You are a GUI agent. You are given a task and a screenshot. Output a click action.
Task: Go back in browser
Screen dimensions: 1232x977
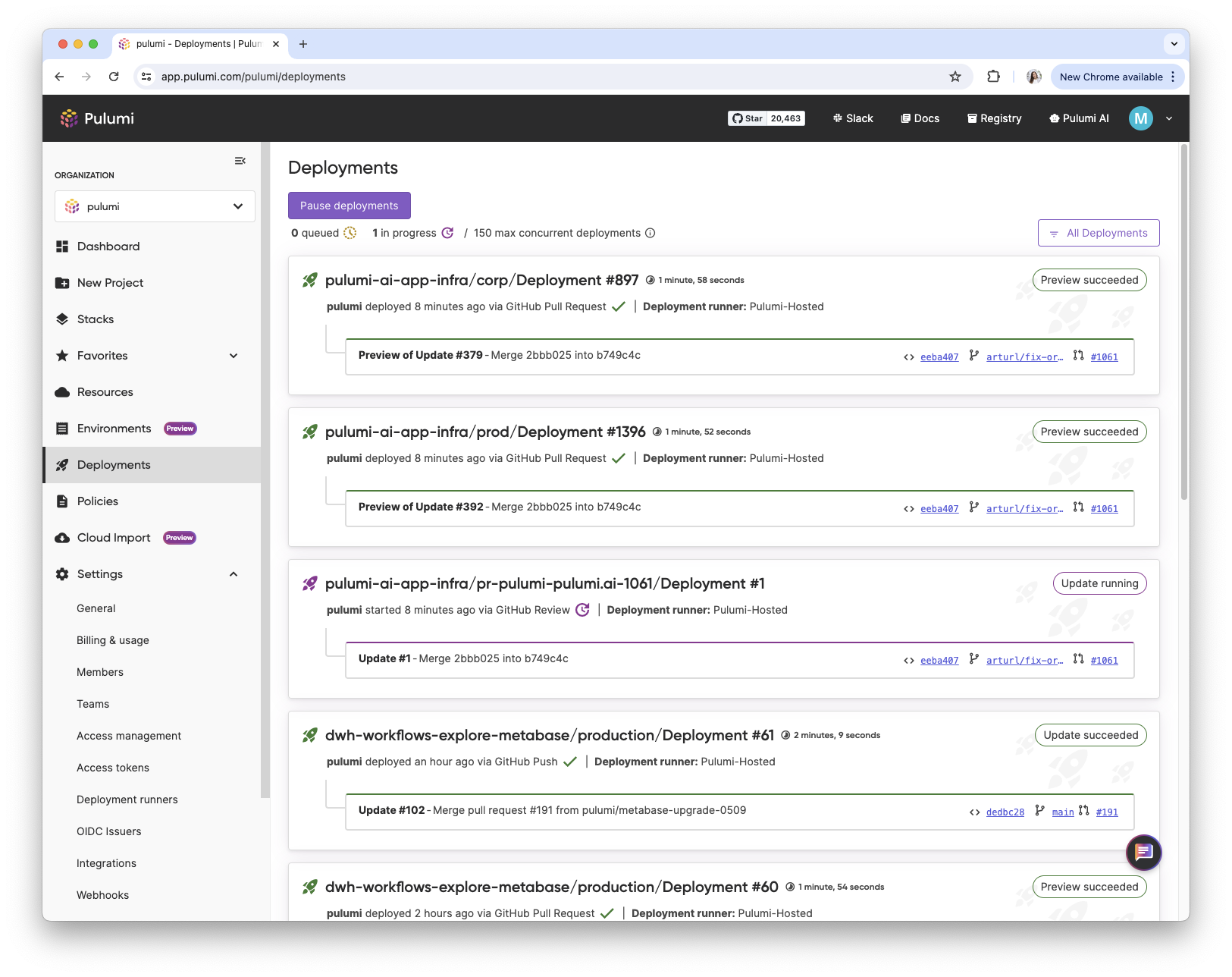[59, 77]
